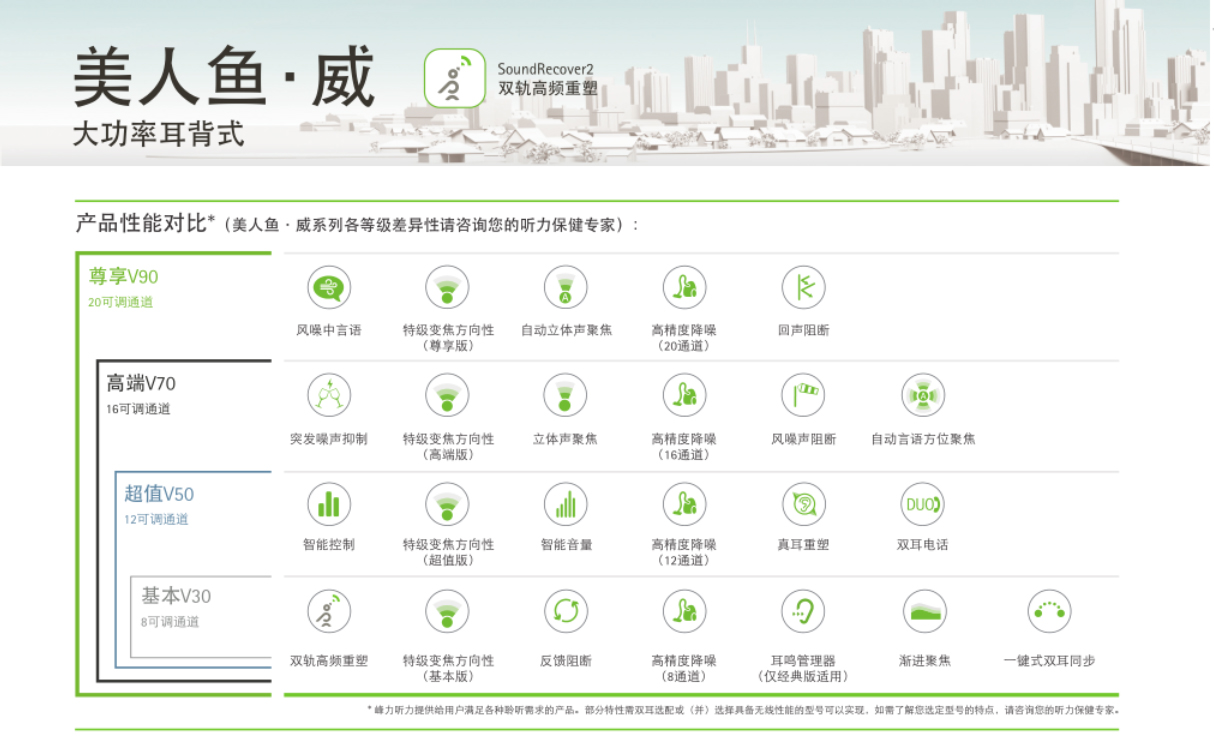Click the 大功率耳背式 subtitle

click(x=158, y=134)
